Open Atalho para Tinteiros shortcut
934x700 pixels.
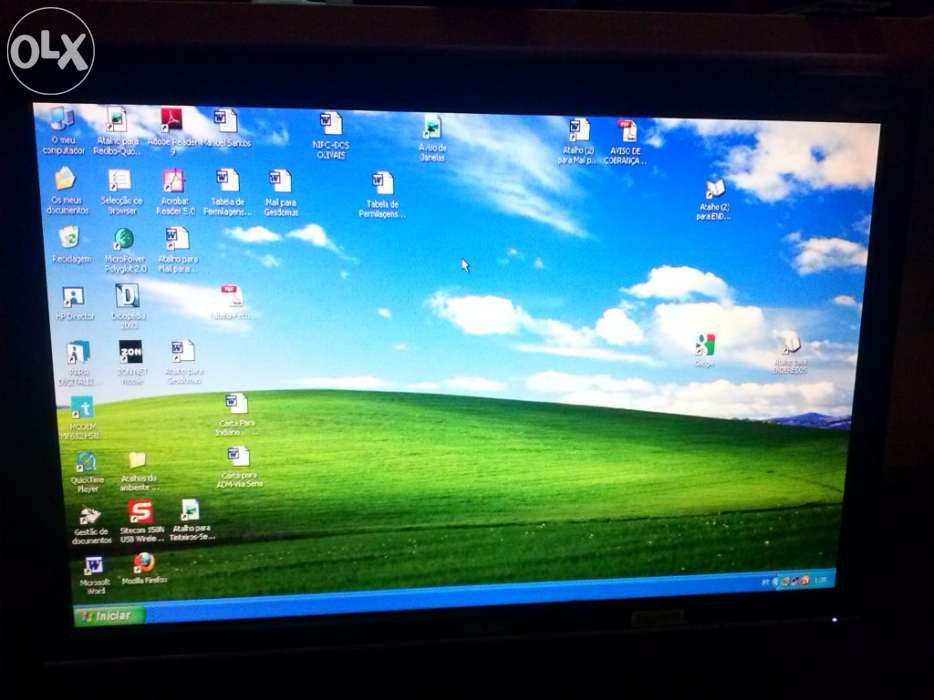(x=191, y=520)
